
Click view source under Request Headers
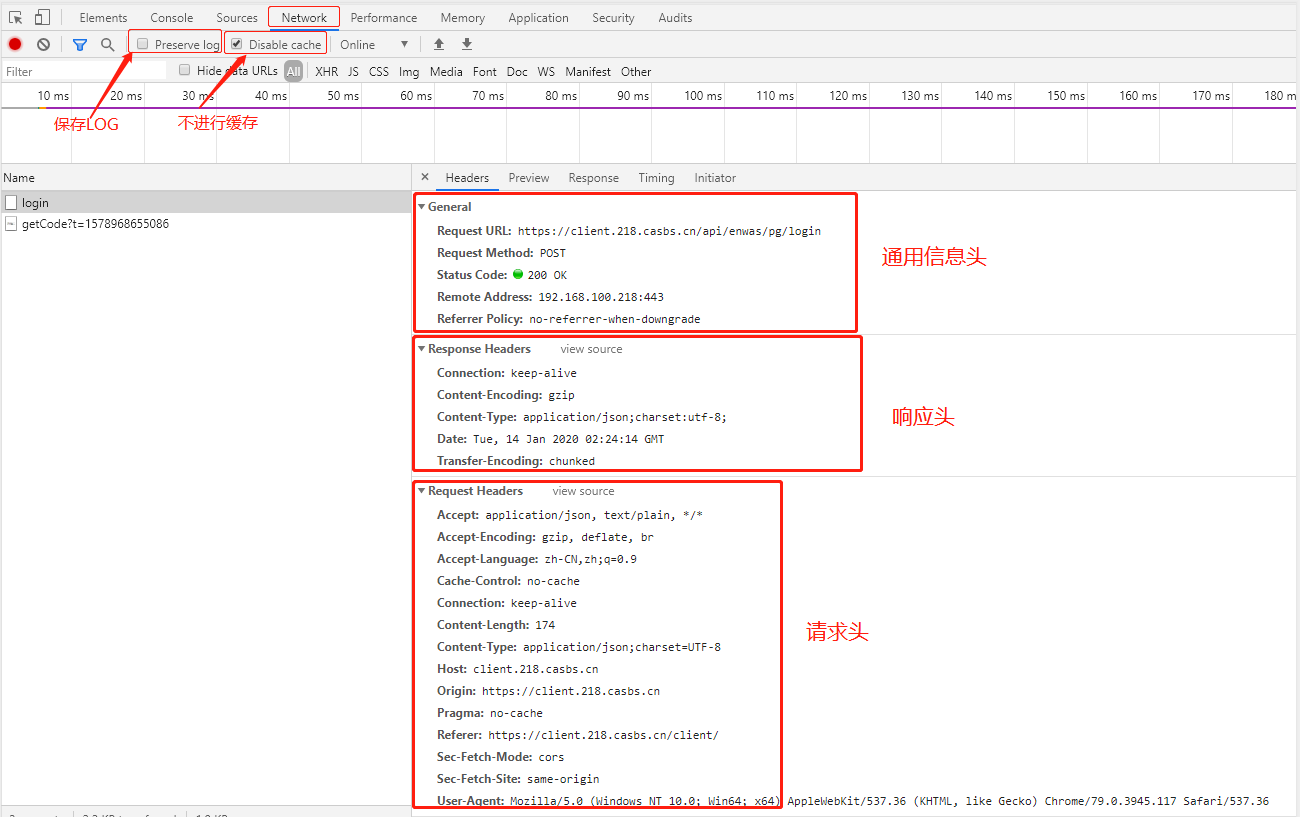tap(583, 491)
